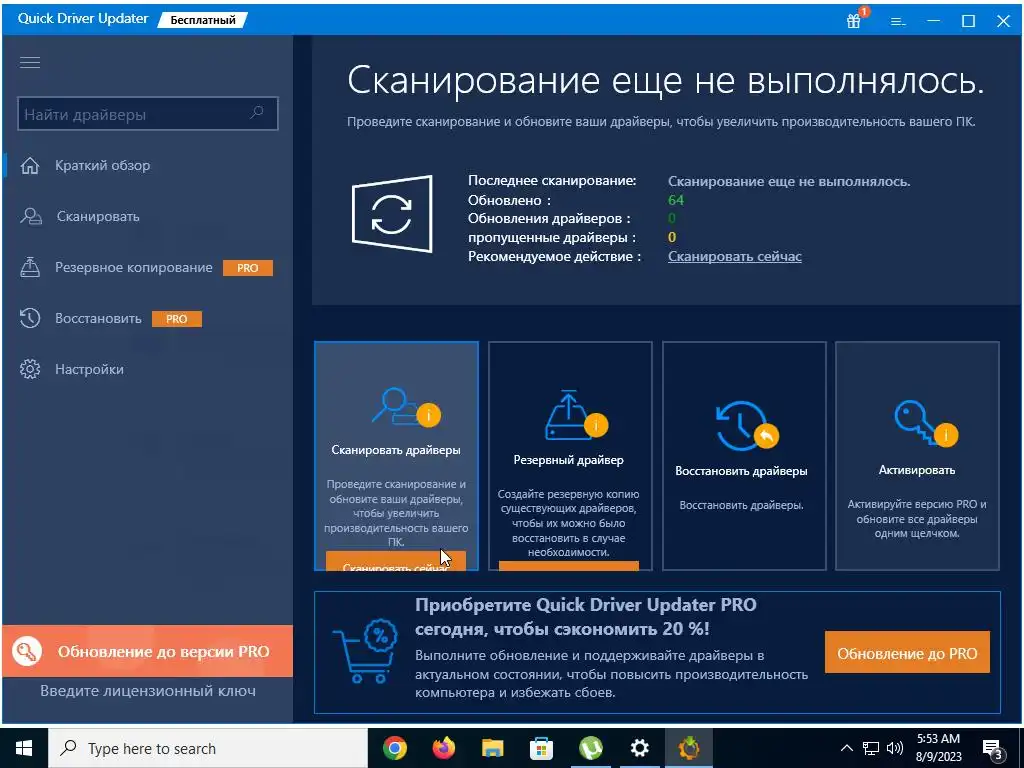Click the пропущенные драйверы label

coord(552,237)
